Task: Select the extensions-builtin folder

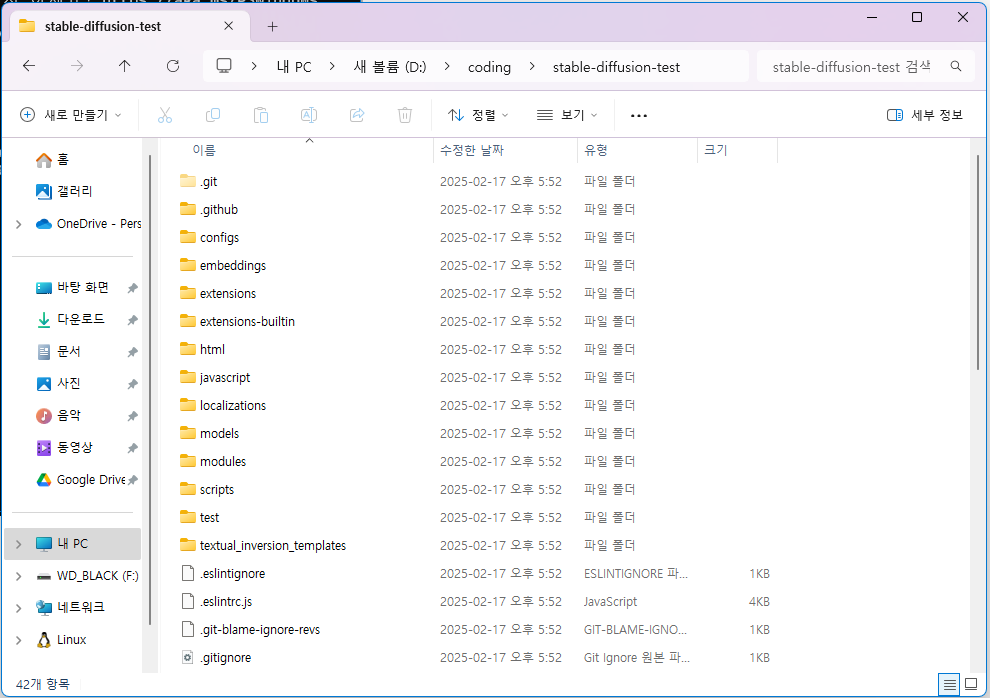Action: [x=237, y=321]
